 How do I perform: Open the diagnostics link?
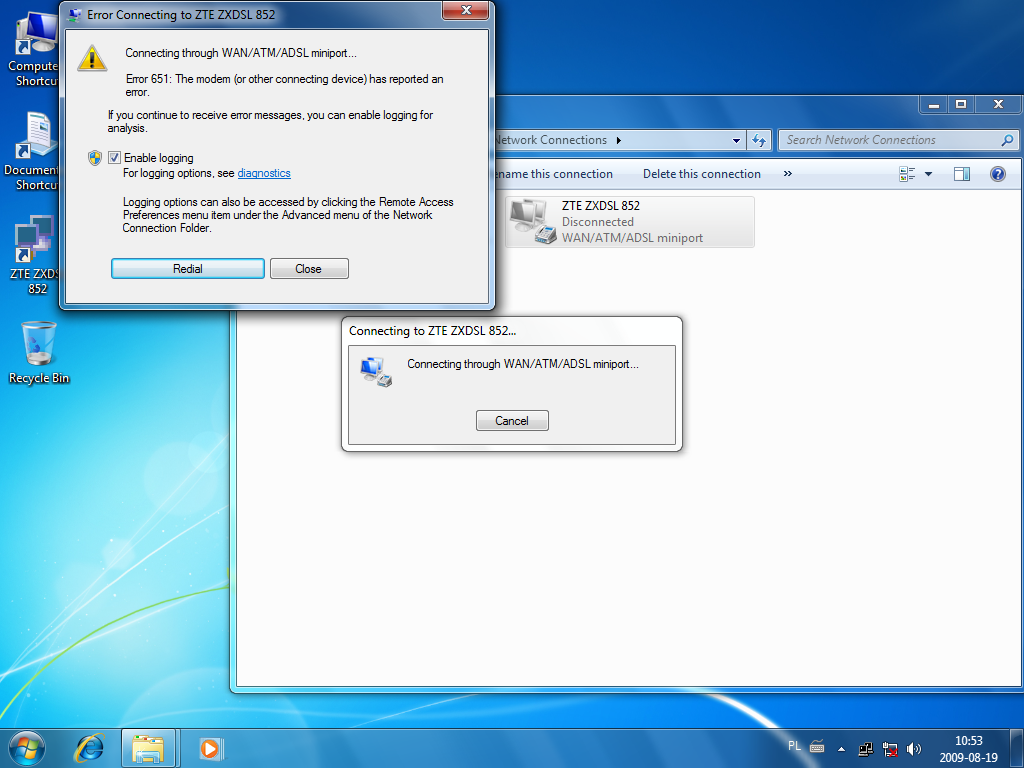(264, 173)
